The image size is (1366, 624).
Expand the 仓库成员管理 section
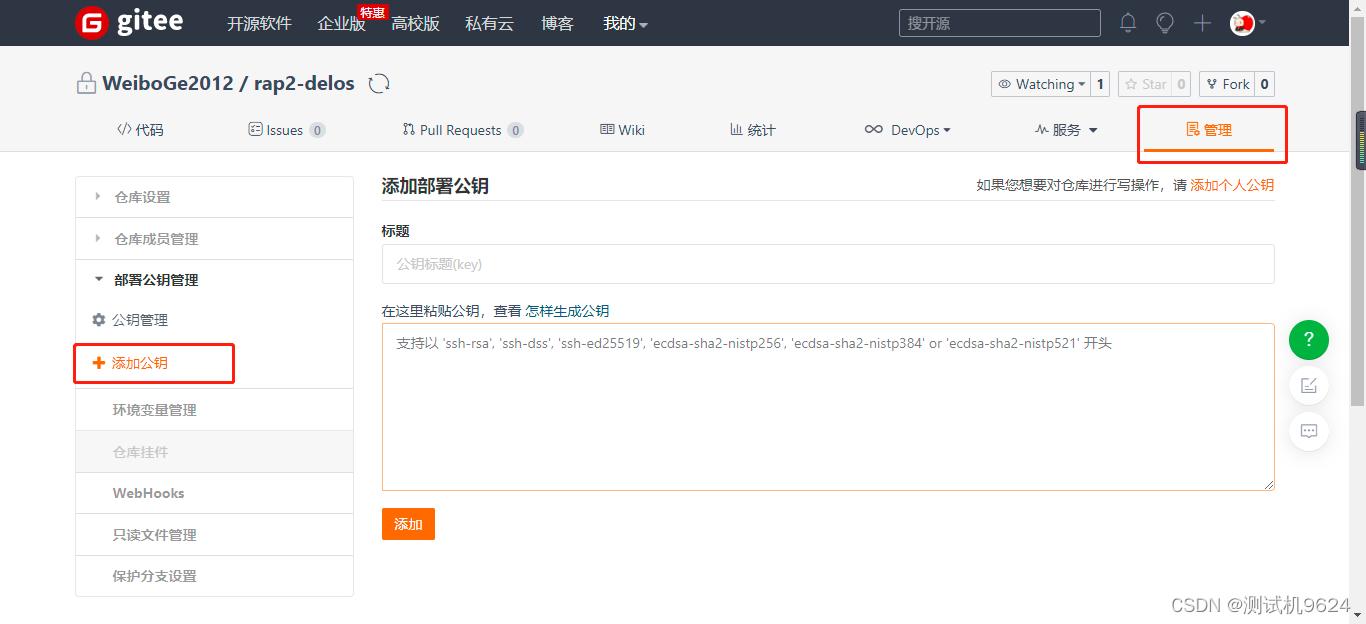(214, 239)
